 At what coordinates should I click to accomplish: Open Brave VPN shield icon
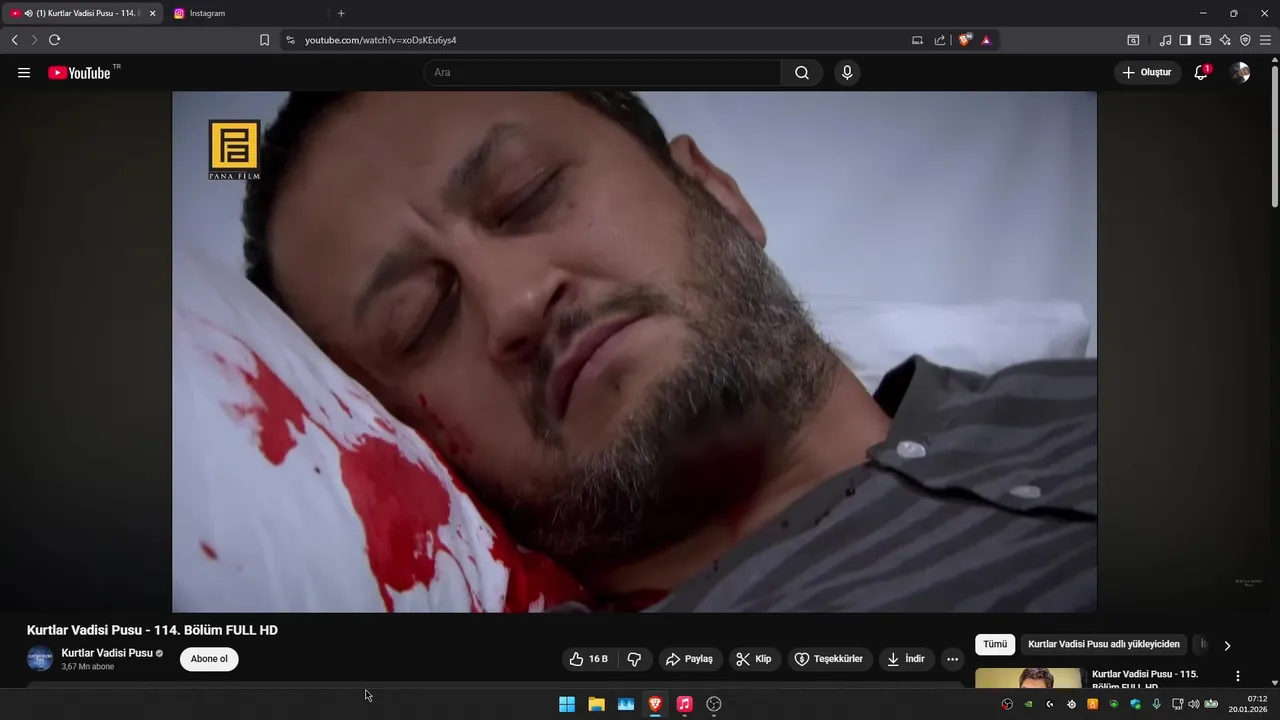coord(1245,40)
